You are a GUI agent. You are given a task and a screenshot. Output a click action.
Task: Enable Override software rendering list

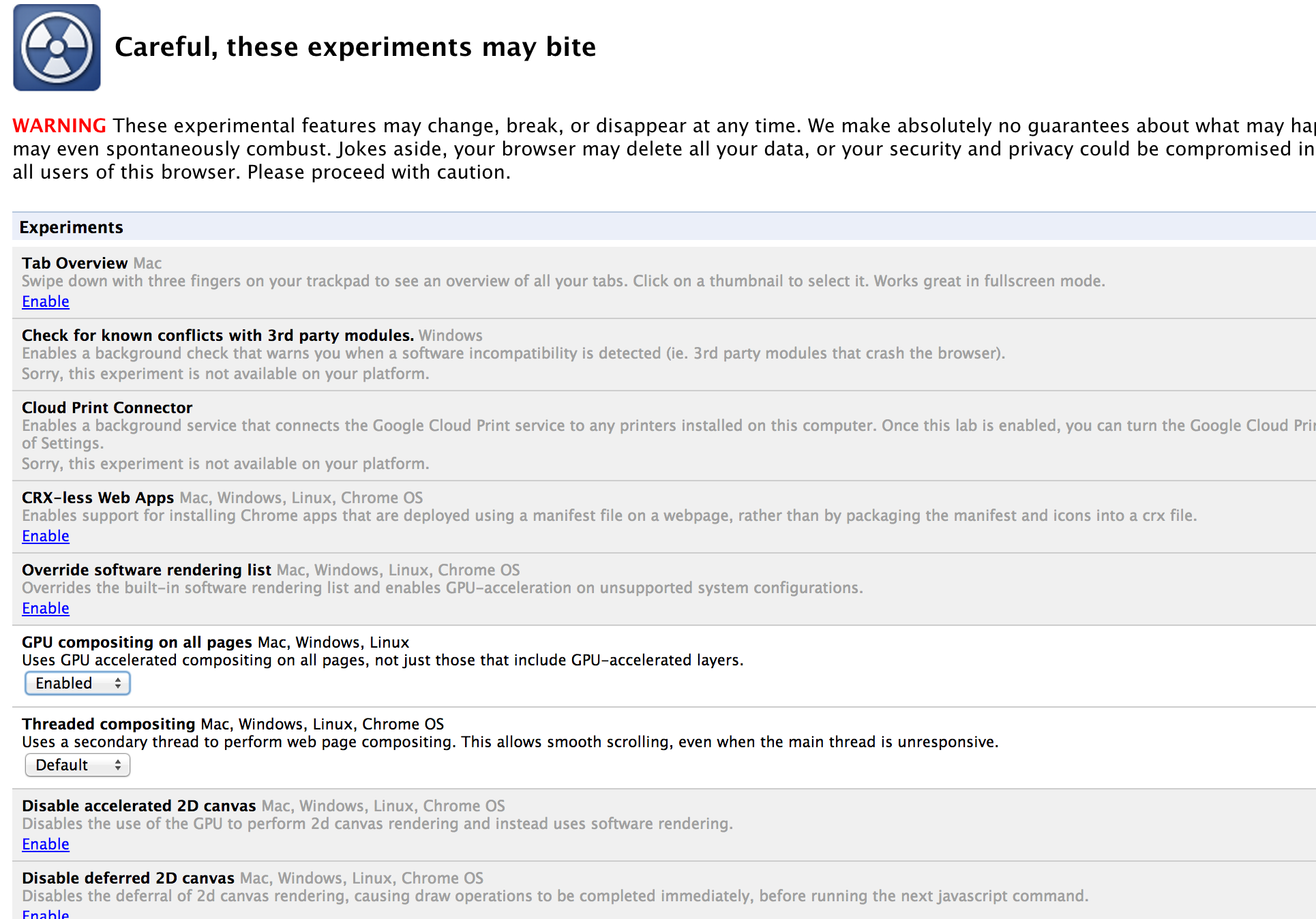click(x=46, y=608)
